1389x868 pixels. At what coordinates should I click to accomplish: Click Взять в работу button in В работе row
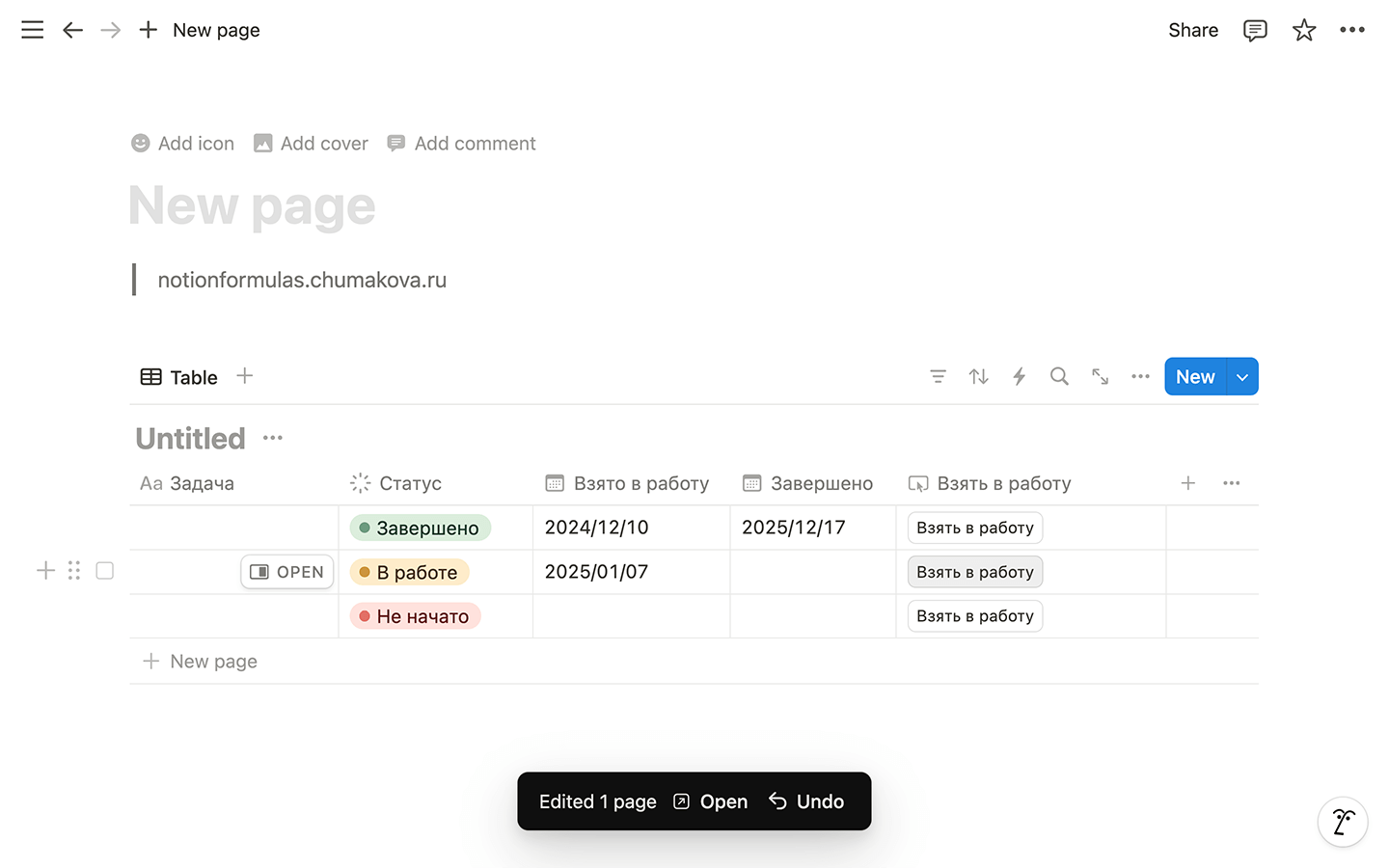(975, 572)
